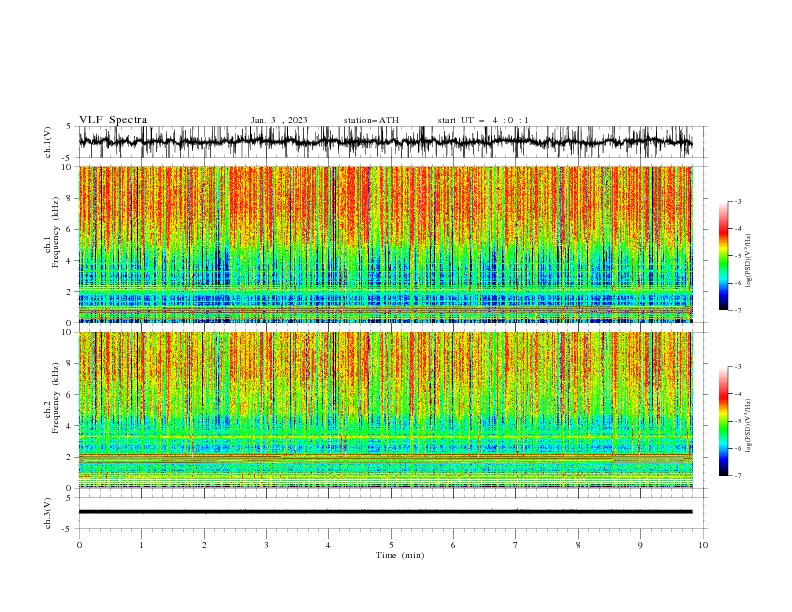This screenshot has width=792, height=612.
Task: Click the "10" tick label on time axis
Action: click(703, 545)
